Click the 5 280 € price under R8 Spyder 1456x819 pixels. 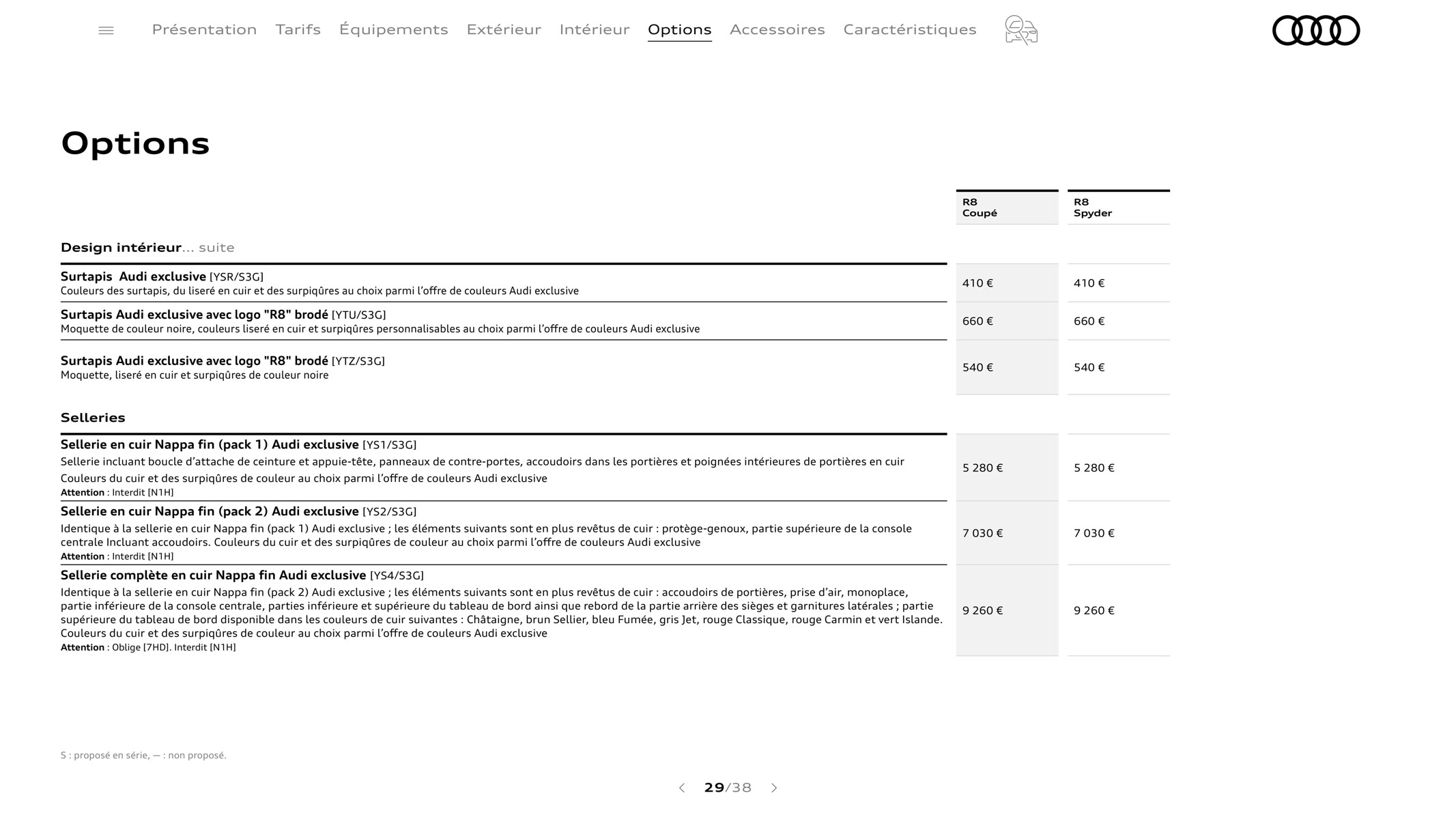tap(1094, 468)
